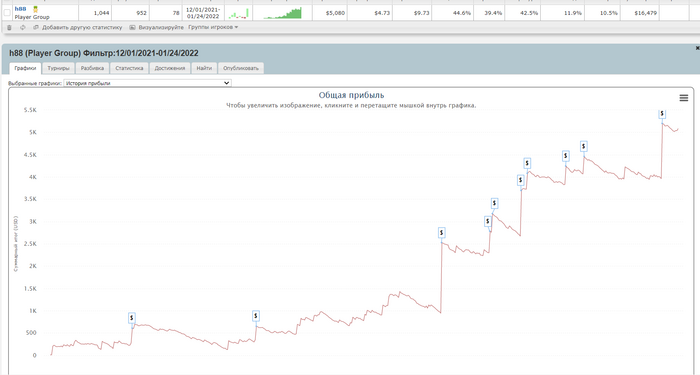Click the dollar marker just below 3K

click(x=488, y=221)
